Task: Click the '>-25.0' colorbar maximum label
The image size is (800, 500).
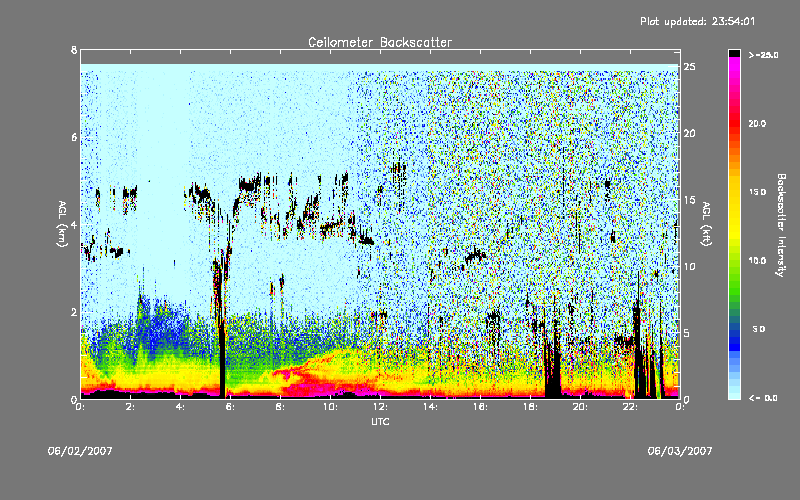Action: 763,55
